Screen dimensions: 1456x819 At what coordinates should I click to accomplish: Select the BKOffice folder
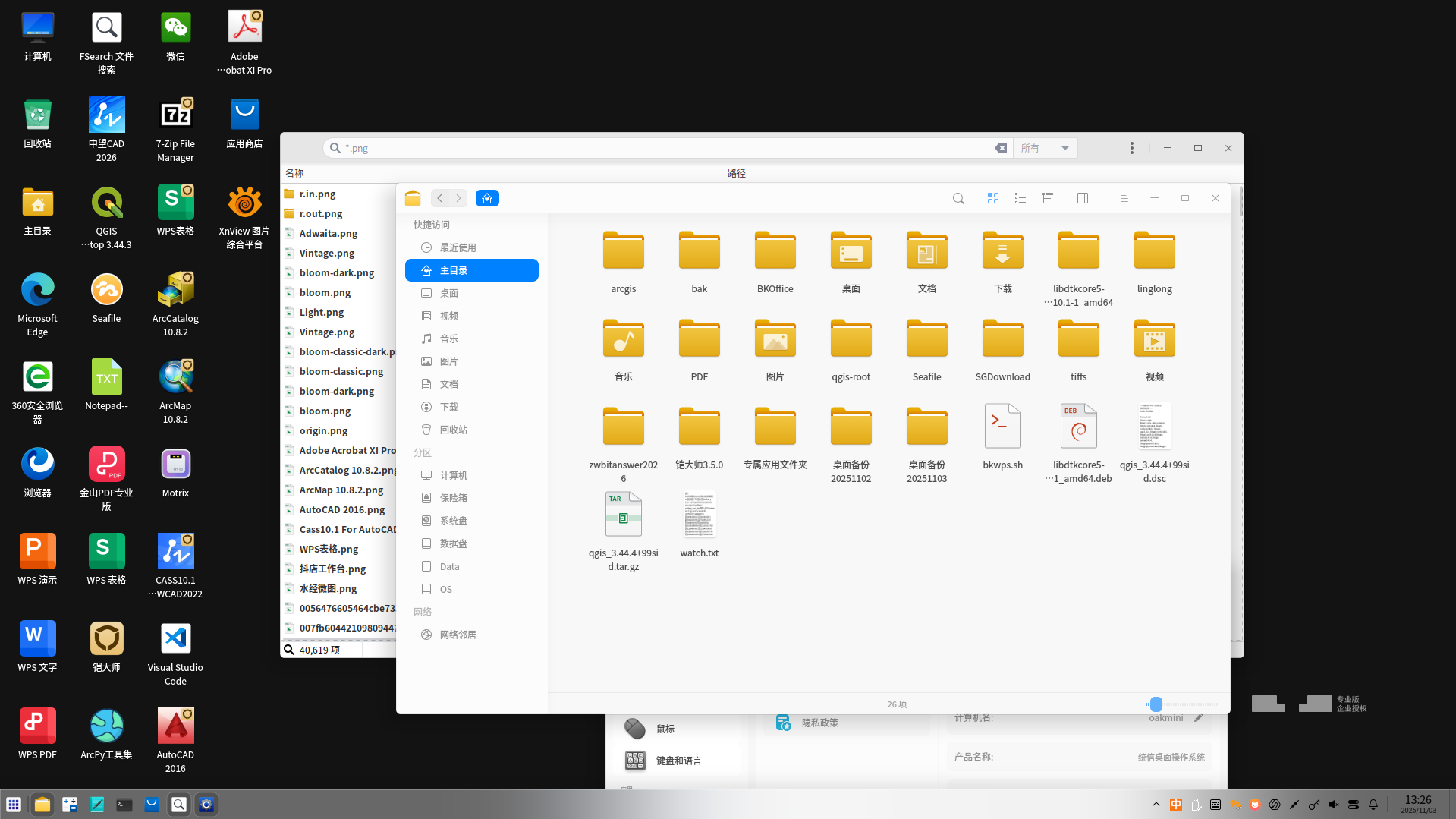(x=775, y=262)
